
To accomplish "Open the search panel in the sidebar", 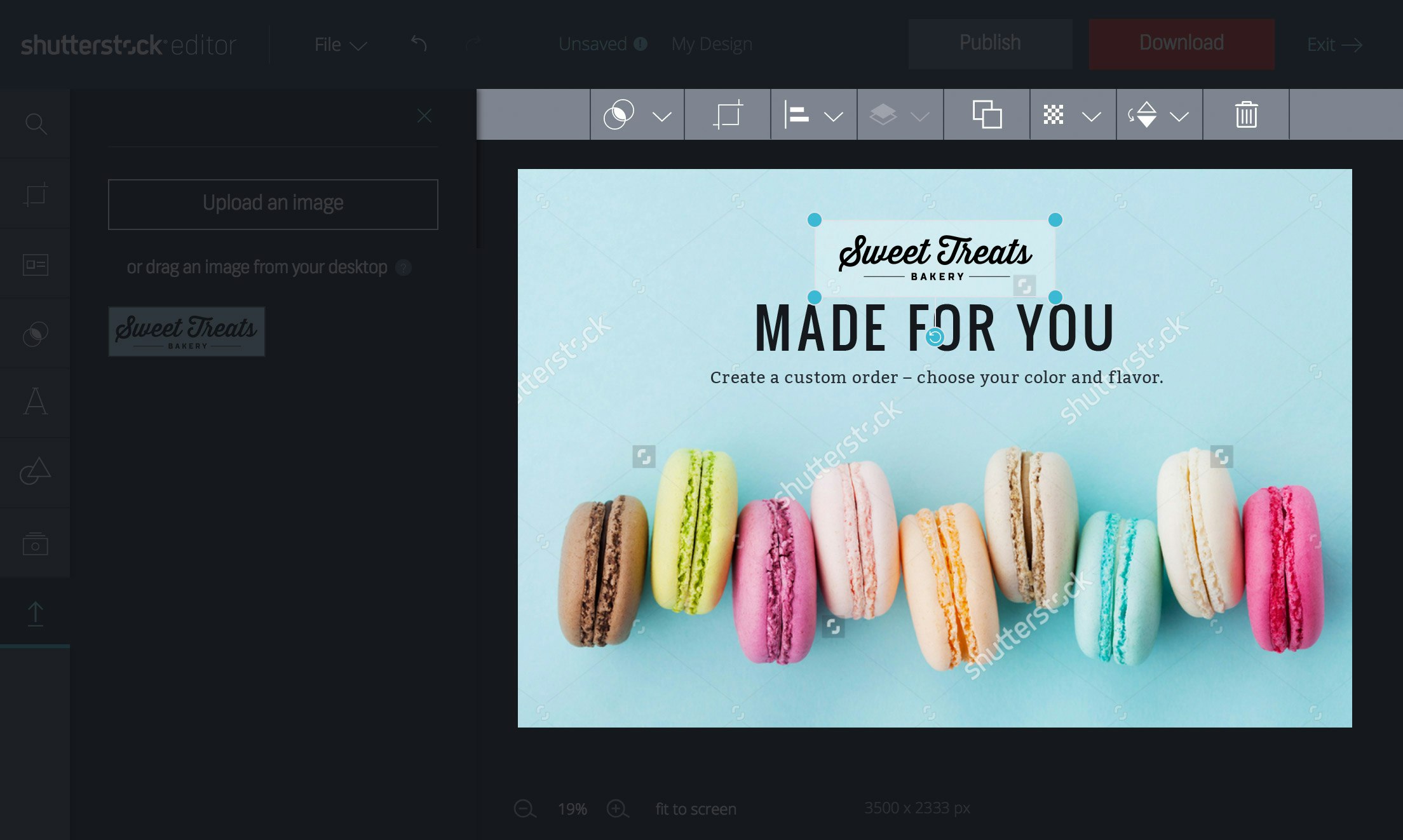I will (x=36, y=124).
